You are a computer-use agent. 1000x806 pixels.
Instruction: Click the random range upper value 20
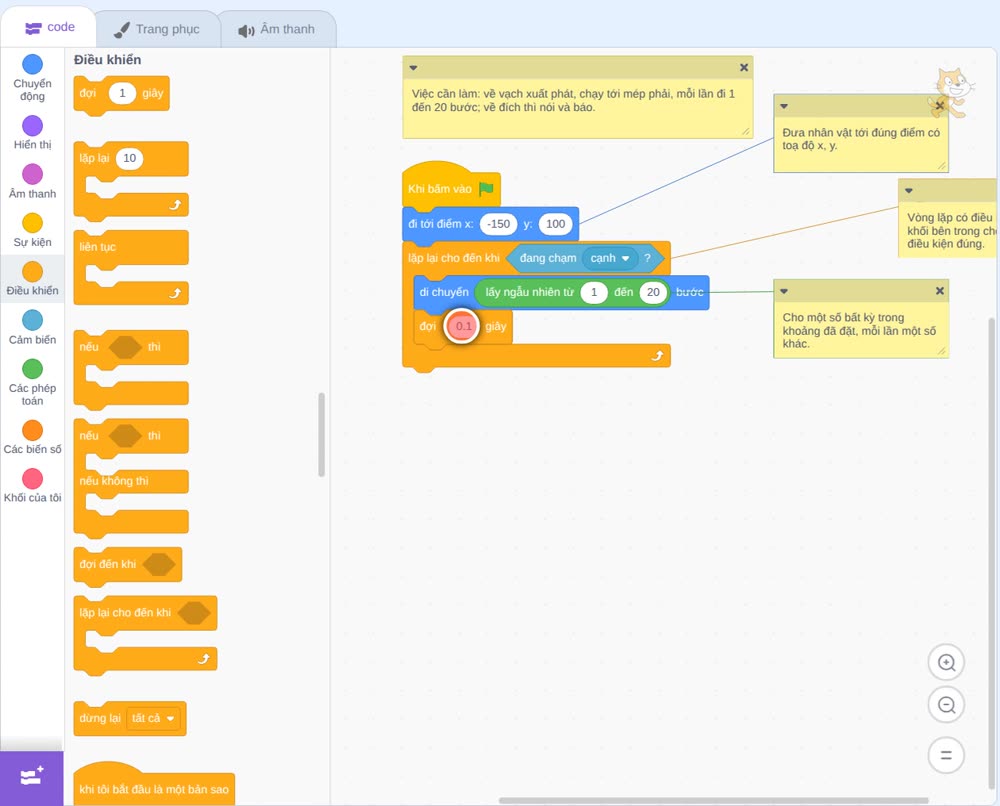click(653, 292)
